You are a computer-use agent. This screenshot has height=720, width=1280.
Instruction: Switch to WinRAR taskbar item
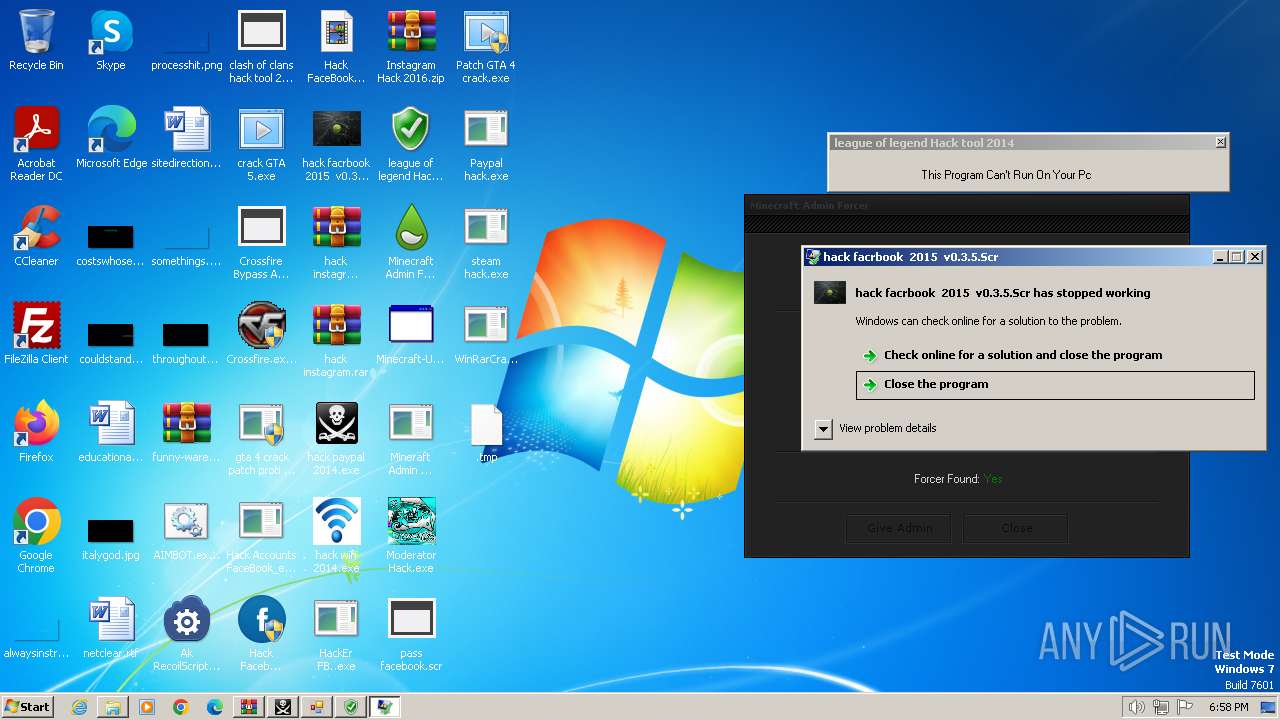[249, 707]
